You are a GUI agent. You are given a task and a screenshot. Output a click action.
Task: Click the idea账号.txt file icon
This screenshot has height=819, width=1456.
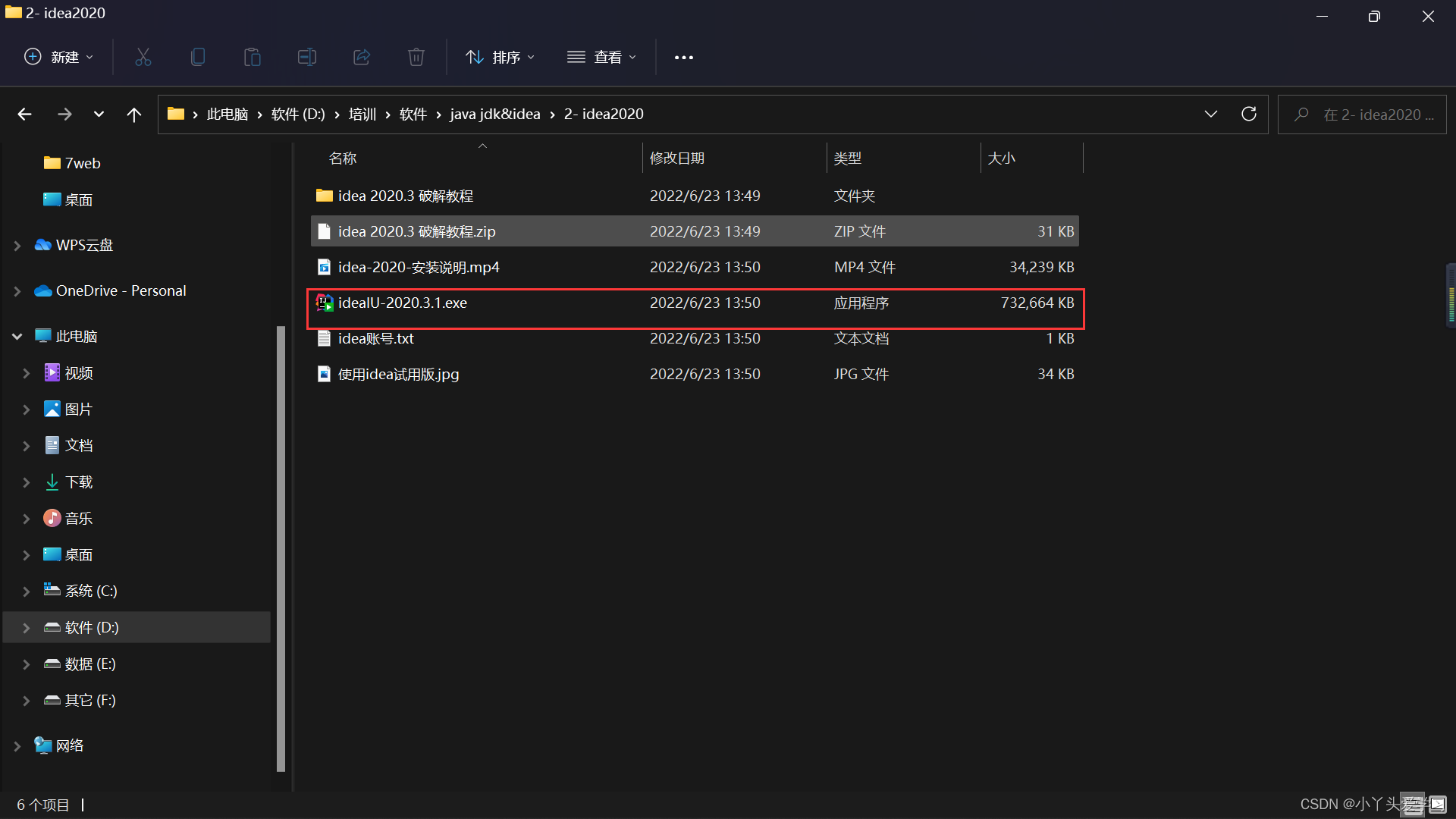click(x=324, y=338)
